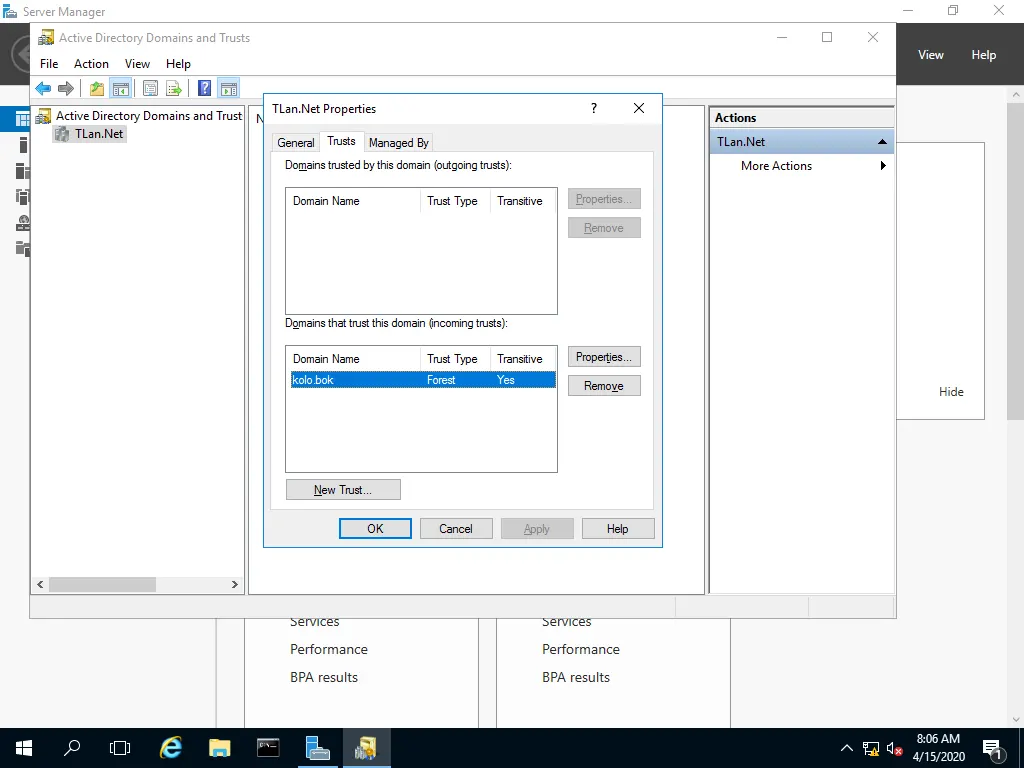Click outgoing trusts Trust Type column header
The image size is (1024, 768).
pos(455,200)
